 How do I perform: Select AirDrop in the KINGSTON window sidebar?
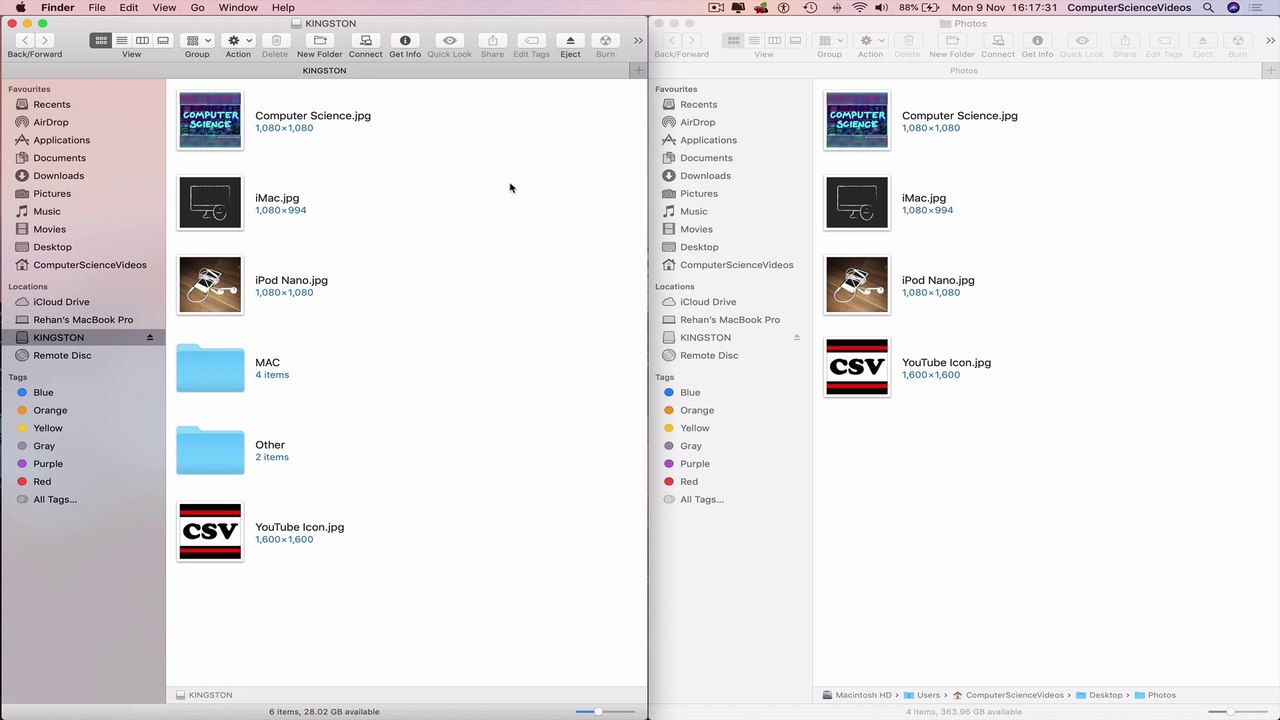[x=51, y=122]
